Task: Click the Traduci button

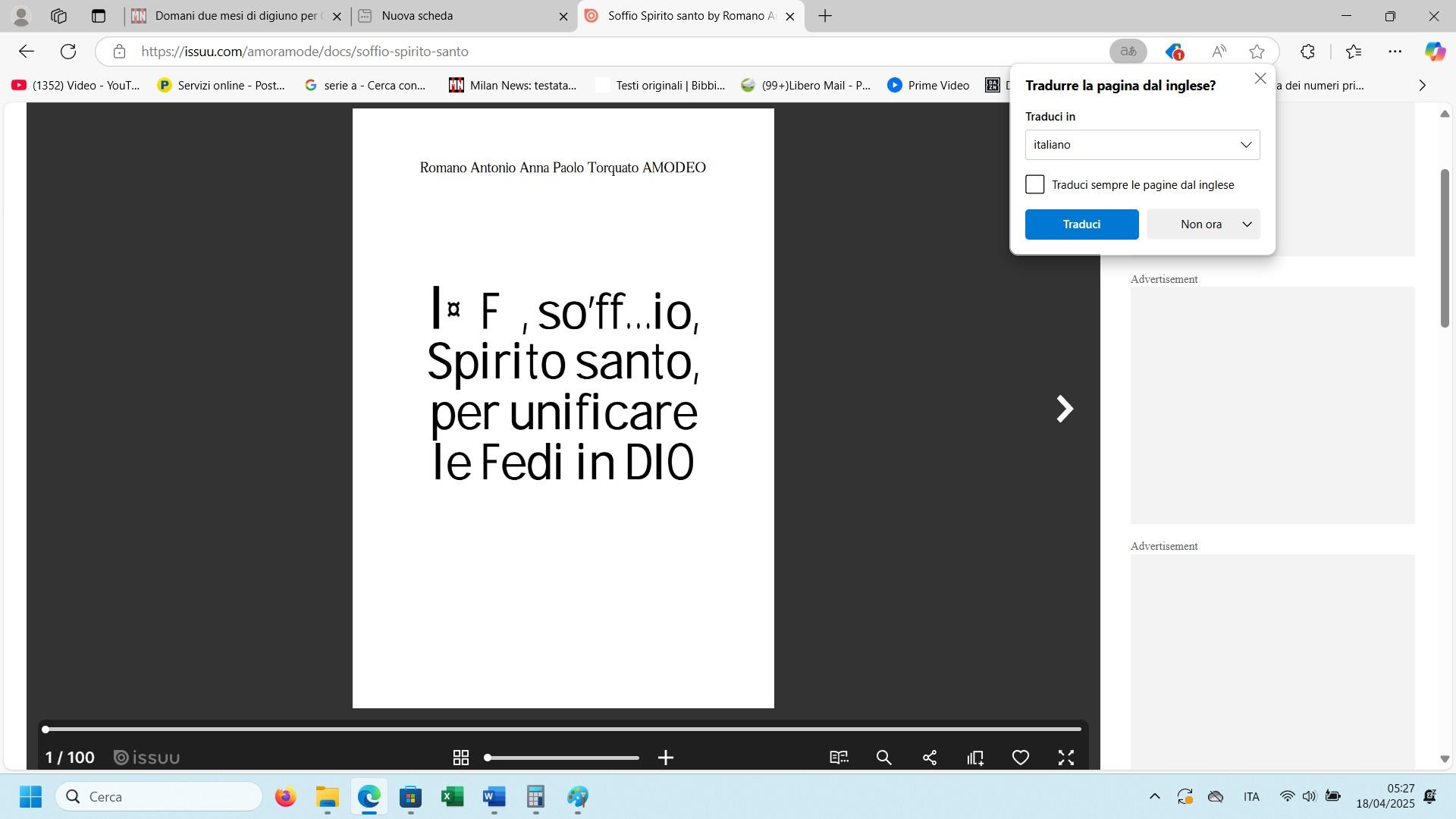Action: tap(1081, 224)
